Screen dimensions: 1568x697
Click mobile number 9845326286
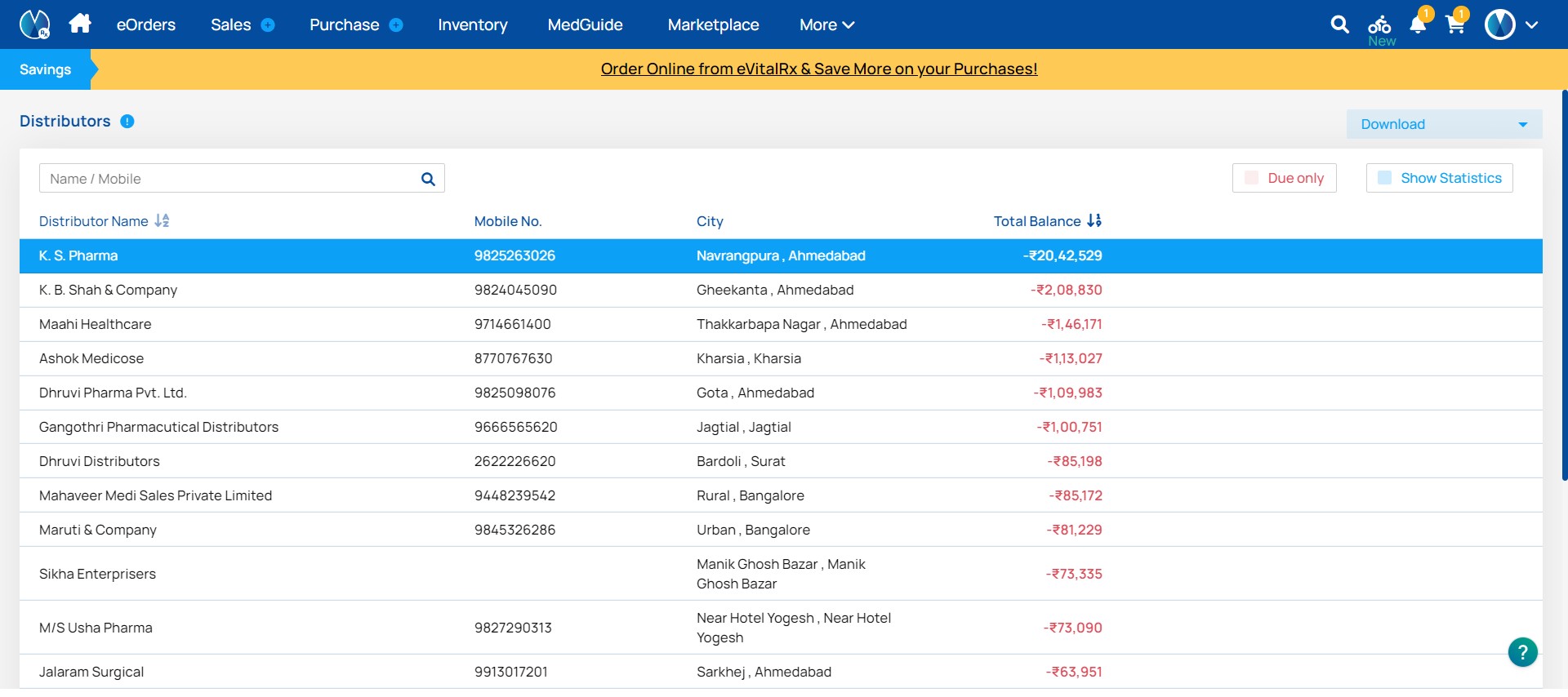coord(514,530)
